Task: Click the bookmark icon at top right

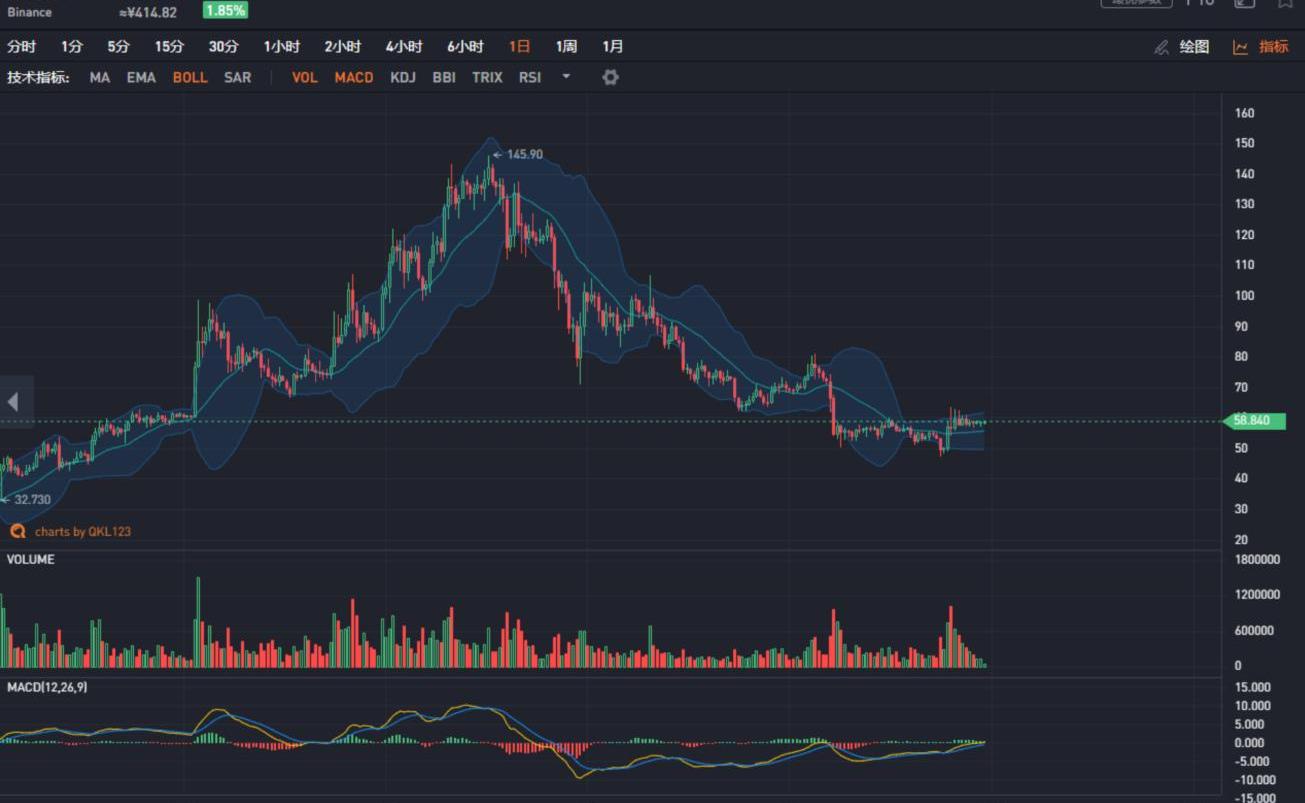Action: tap(1285, 3)
